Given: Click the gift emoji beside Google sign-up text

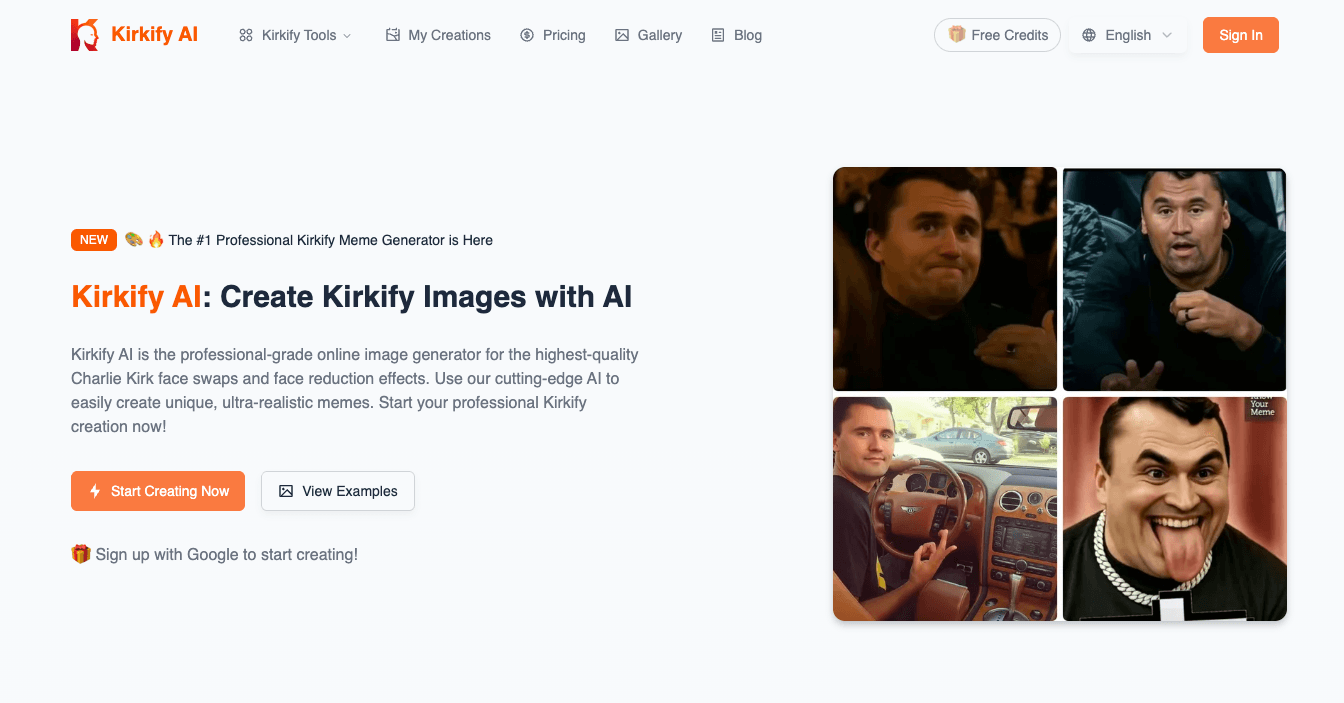Looking at the screenshot, I should pos(81,554).
